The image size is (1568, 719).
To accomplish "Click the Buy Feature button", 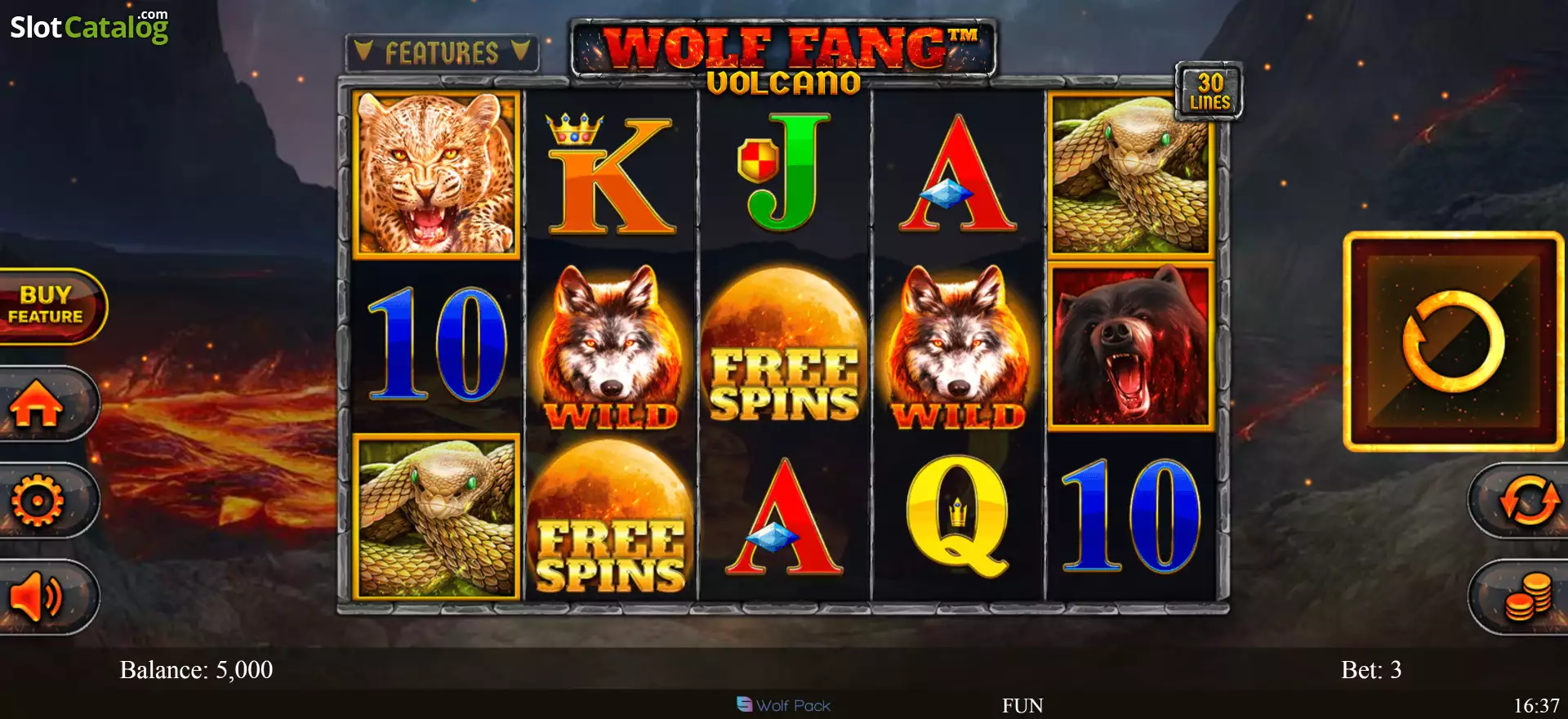I will (x=47, y=306).
